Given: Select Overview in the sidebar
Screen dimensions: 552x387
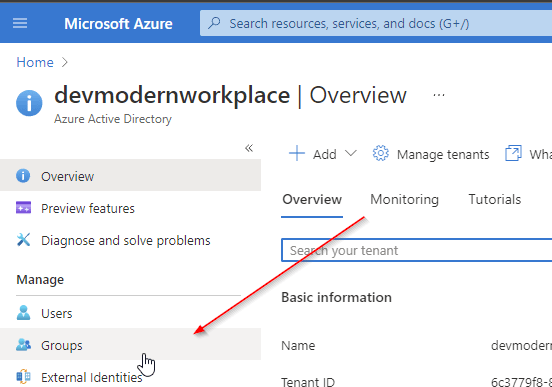Looking at the screenshot, I should (x=130, y=176).
